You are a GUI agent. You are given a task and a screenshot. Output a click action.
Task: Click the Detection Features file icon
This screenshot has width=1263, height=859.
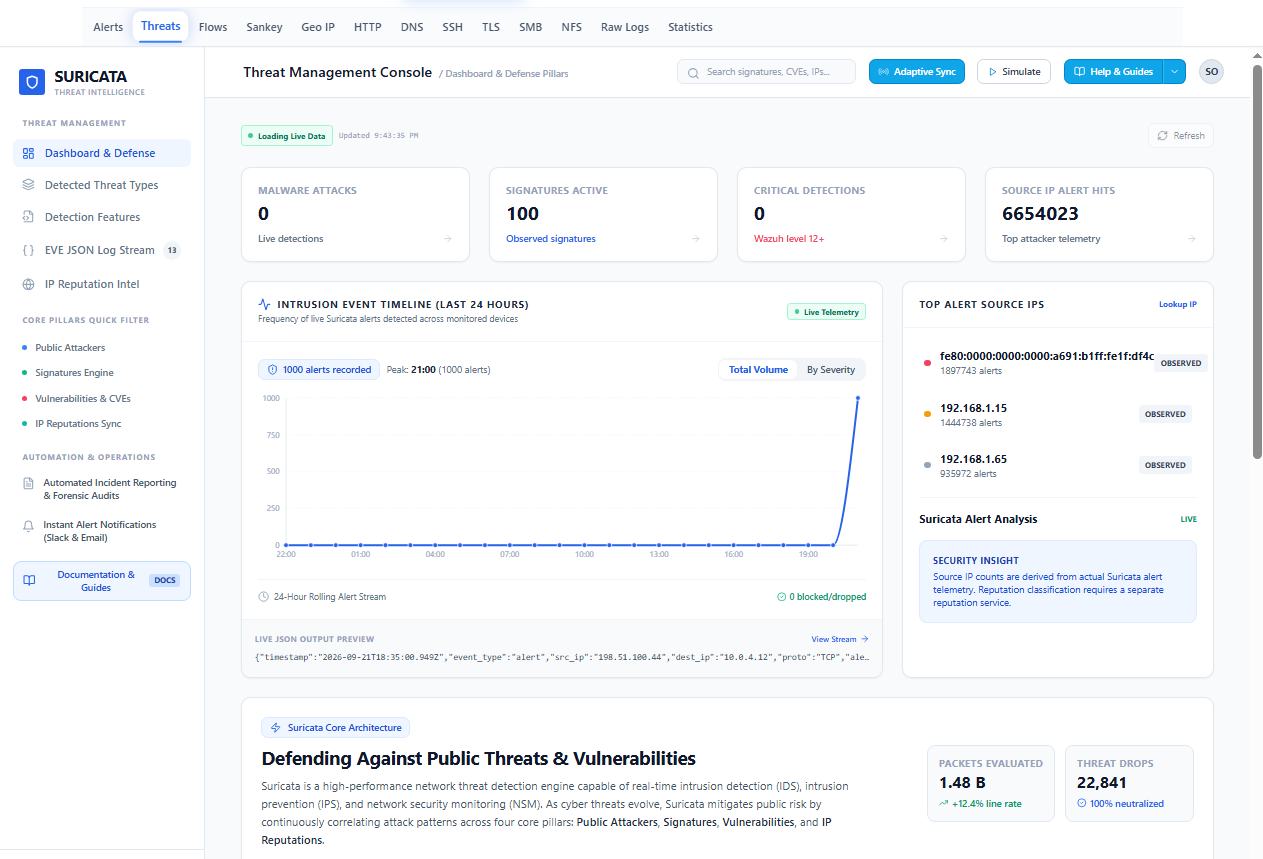(28, 217)
